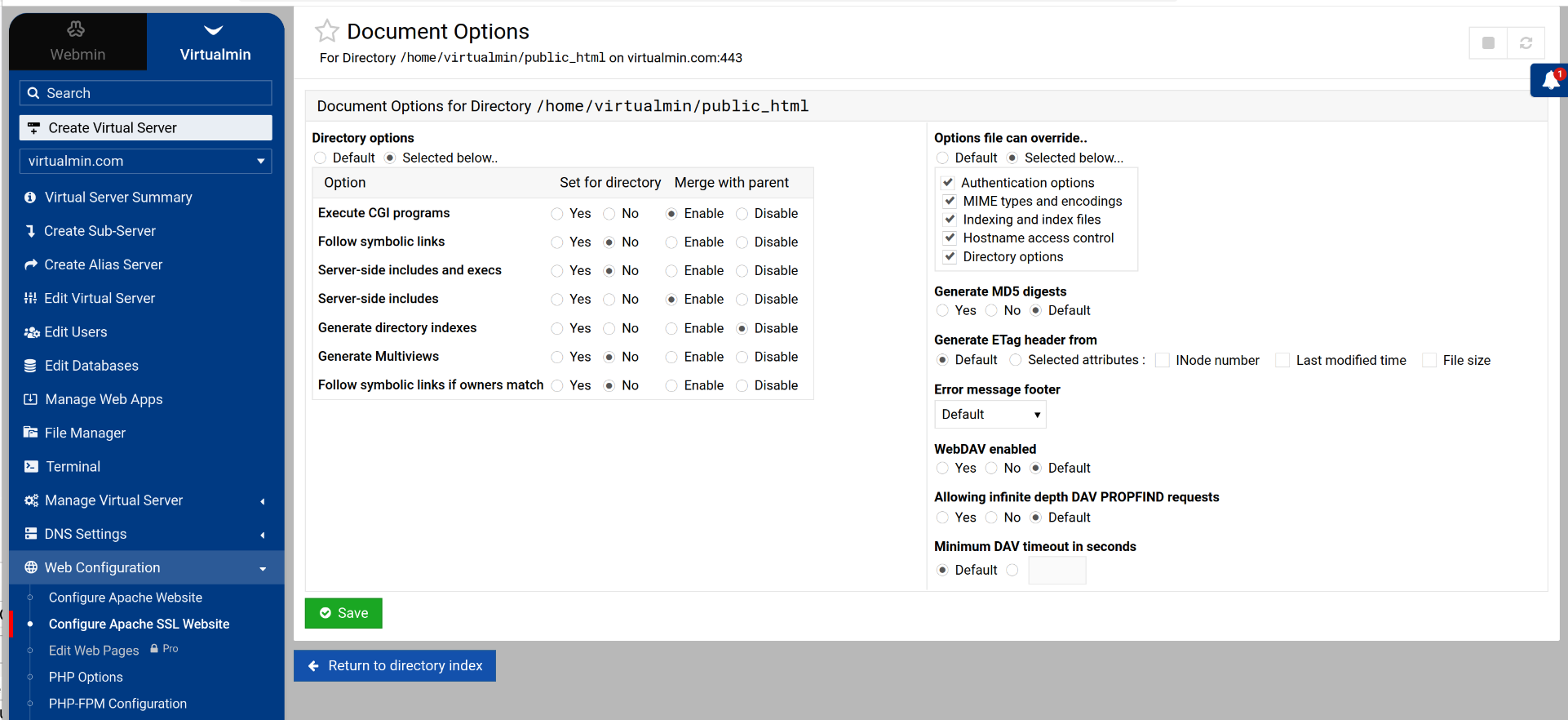1568x720 pixels.
Task: Click Return to directory index
Action: 395,666
